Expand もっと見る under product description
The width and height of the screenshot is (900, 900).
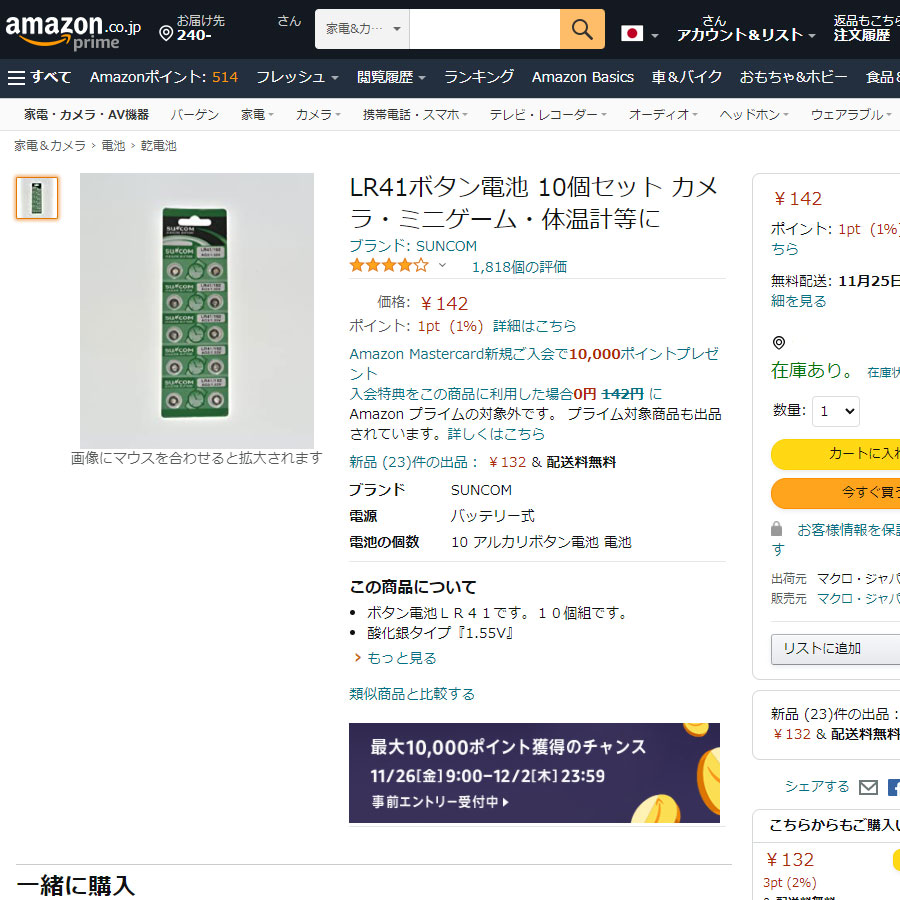coord(401,658)
